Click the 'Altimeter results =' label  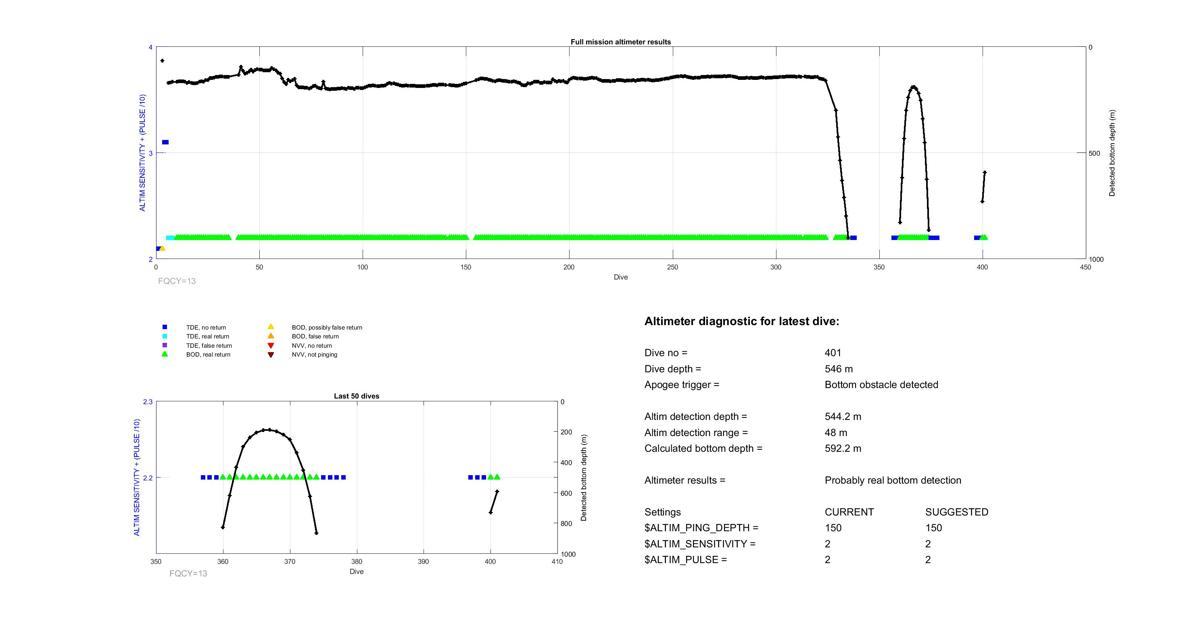[685, 481]
